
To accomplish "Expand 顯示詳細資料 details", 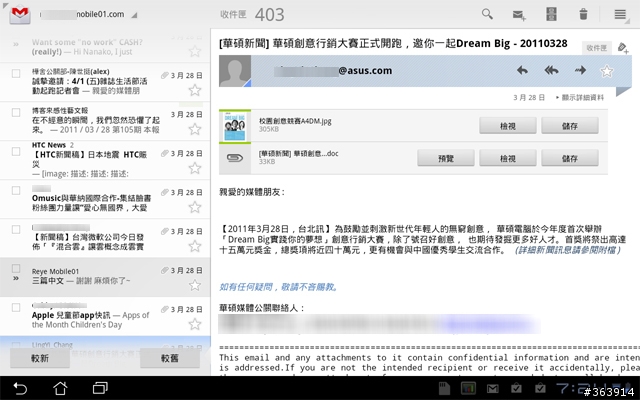I will pyautogui.click(x=580, y=98).
